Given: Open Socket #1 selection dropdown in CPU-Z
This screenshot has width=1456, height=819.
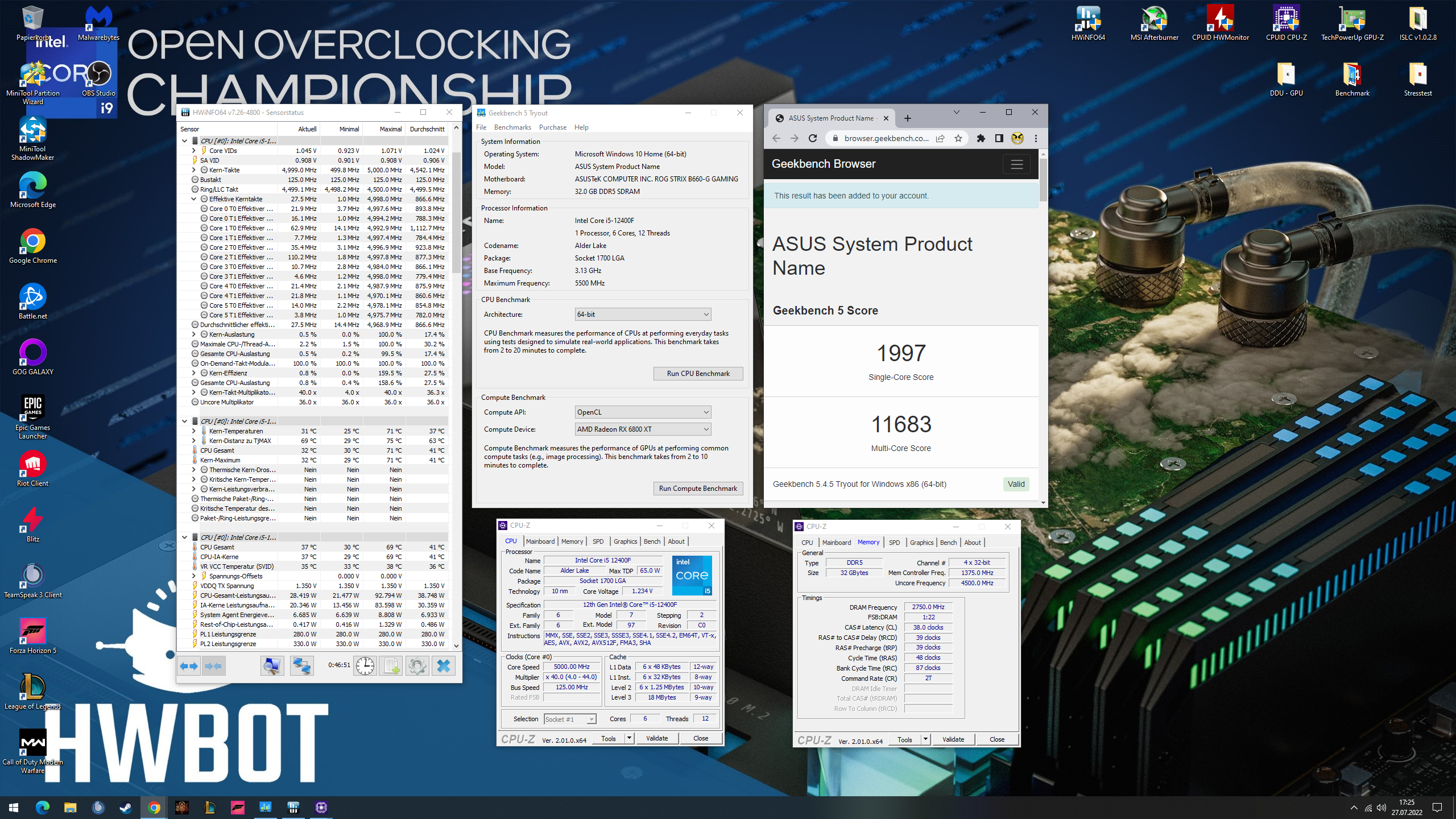Looking at the screenshot, I should click(x=570, y=719).
